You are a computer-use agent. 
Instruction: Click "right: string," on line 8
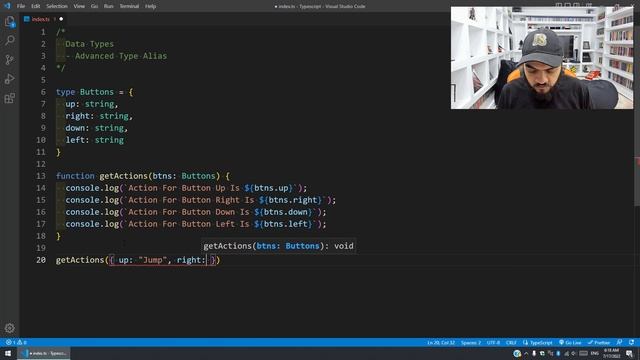tap(99, 116)
